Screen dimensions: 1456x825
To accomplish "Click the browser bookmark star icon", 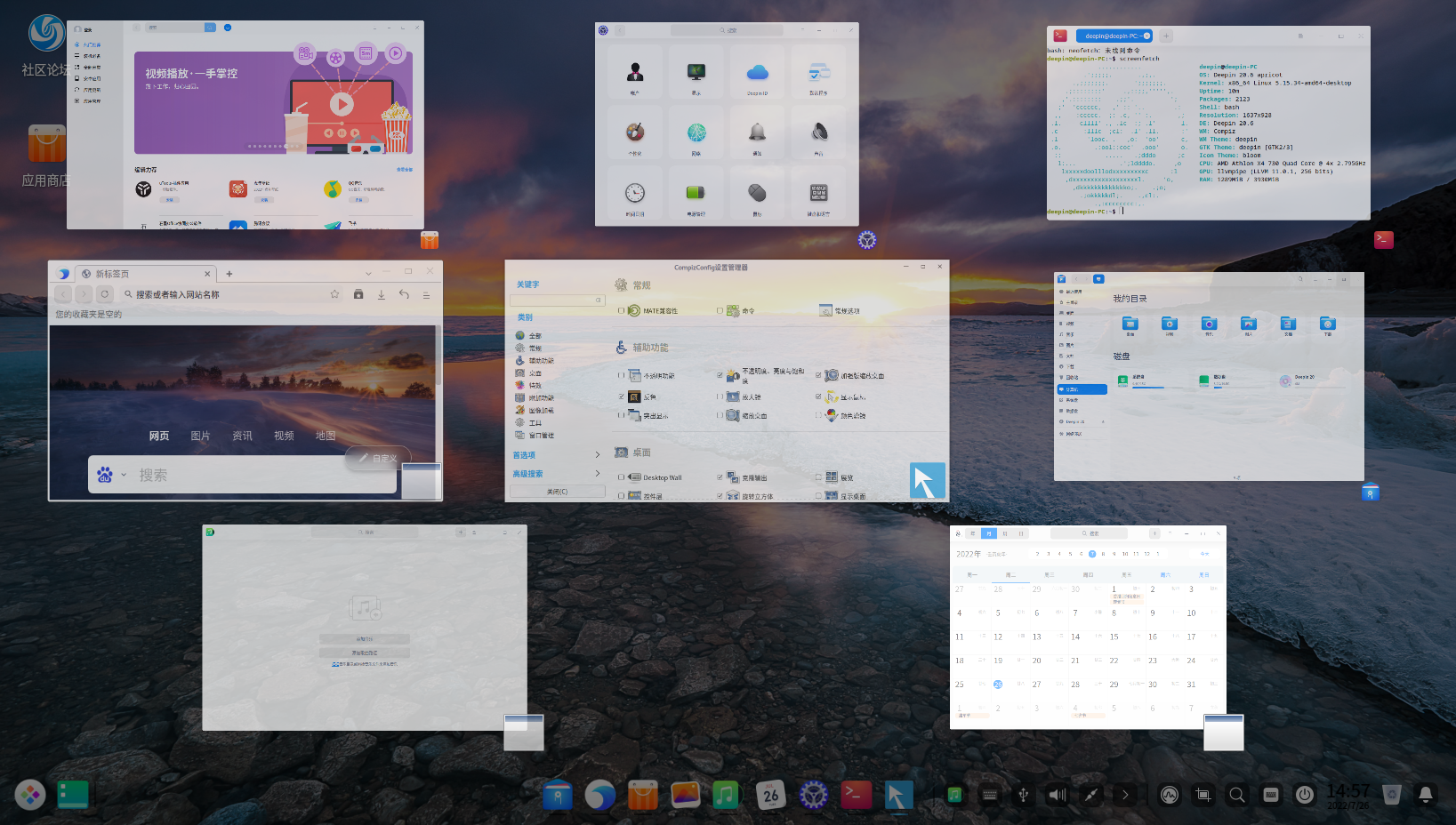I will pyautogui.click(x=334, y=294).
